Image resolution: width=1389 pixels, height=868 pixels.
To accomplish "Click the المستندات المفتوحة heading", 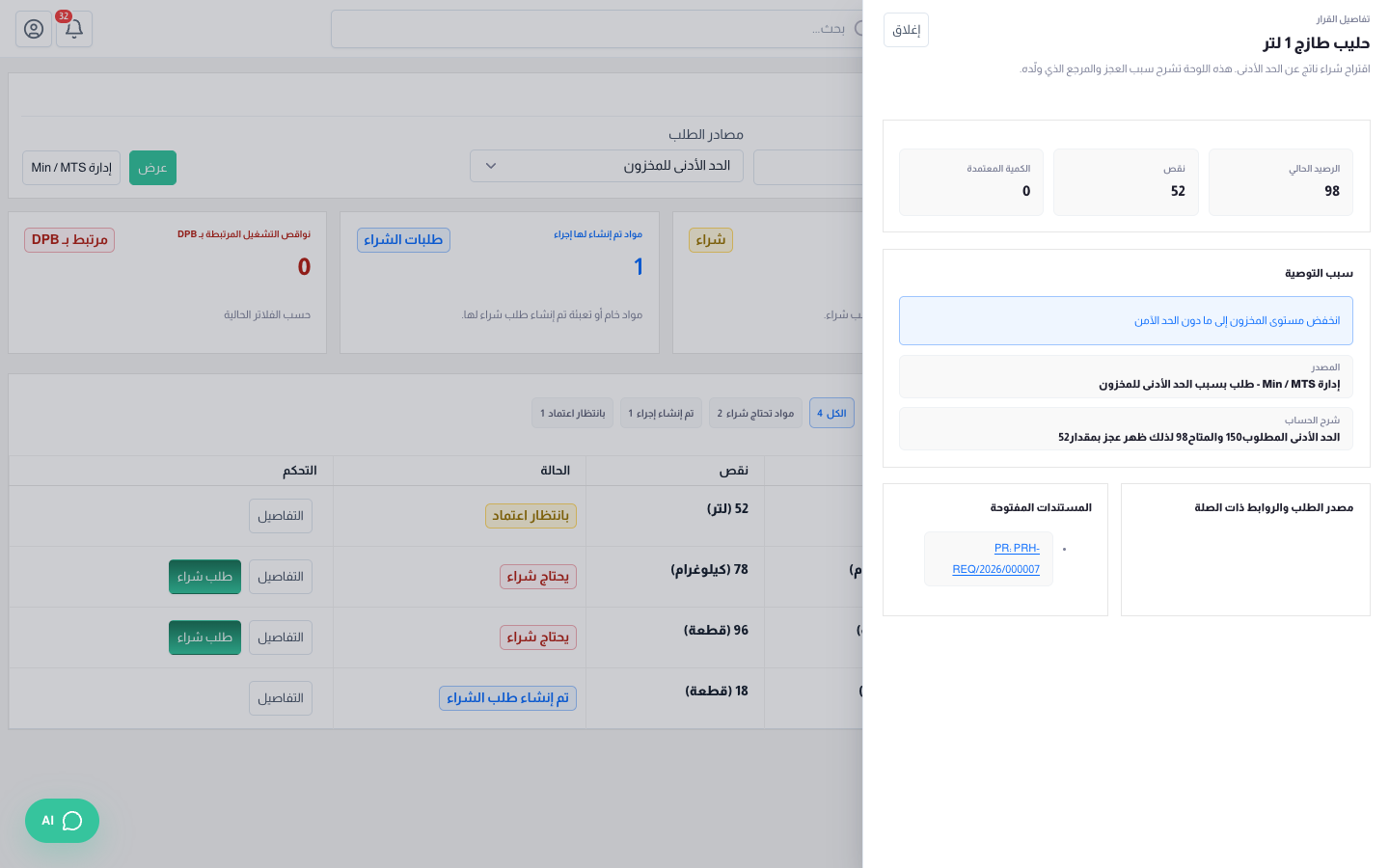I will tap(1041, 507).
